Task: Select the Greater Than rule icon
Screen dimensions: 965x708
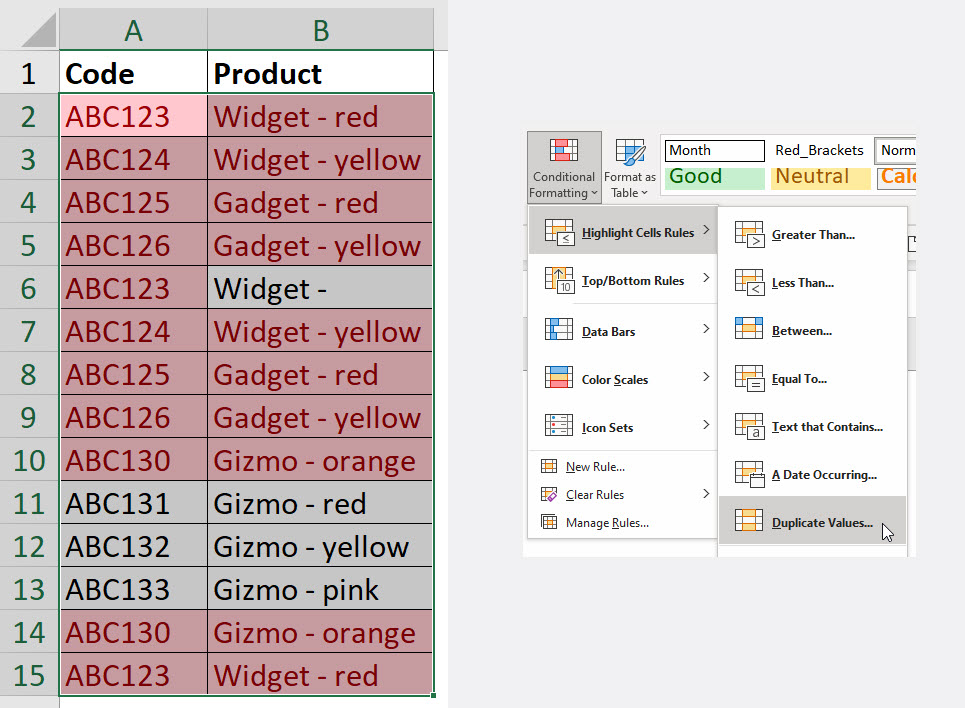Action: coord(749,235)
